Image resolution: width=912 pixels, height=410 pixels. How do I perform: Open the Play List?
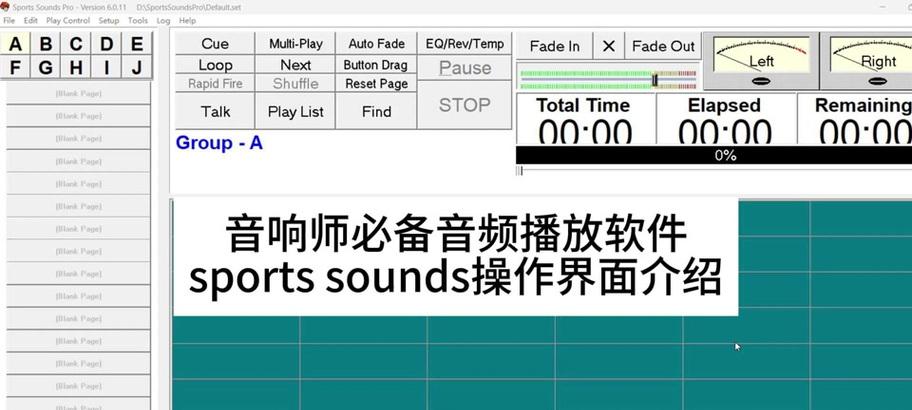295,111
